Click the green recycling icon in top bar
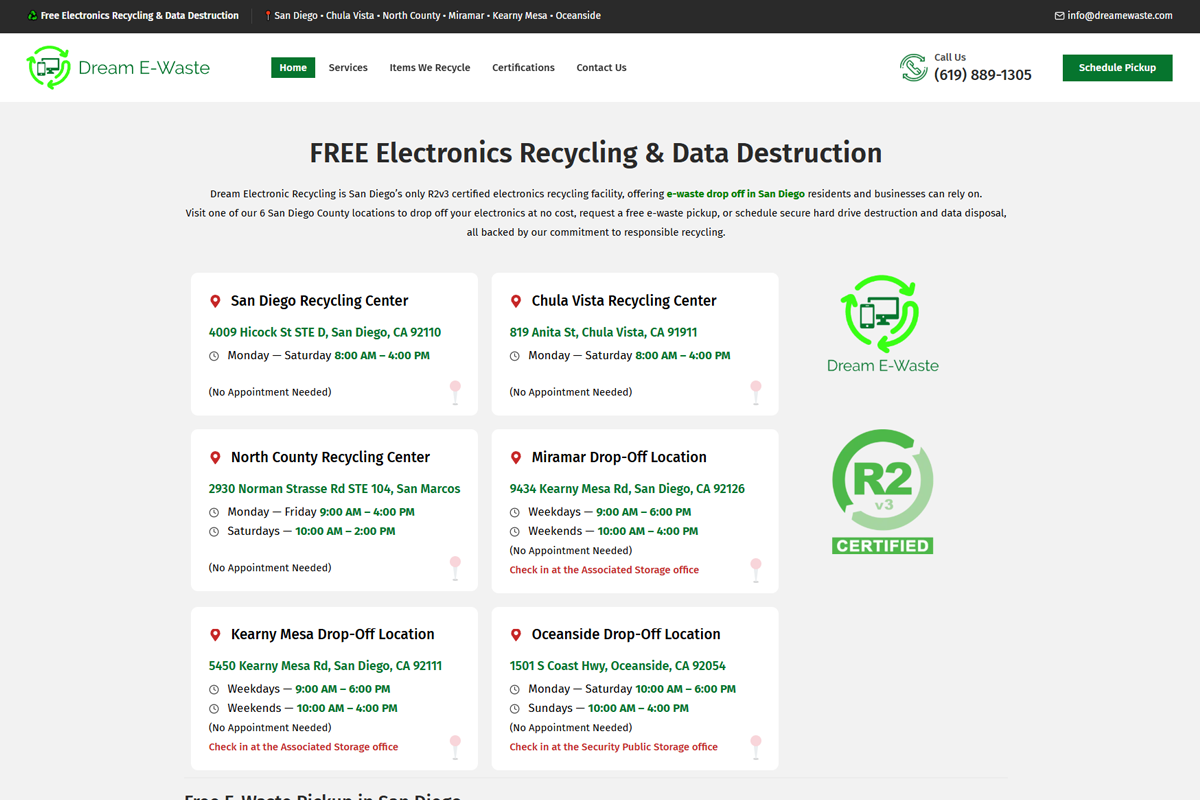Viewport: 1200px width, 800px height. tap(32, 16)
